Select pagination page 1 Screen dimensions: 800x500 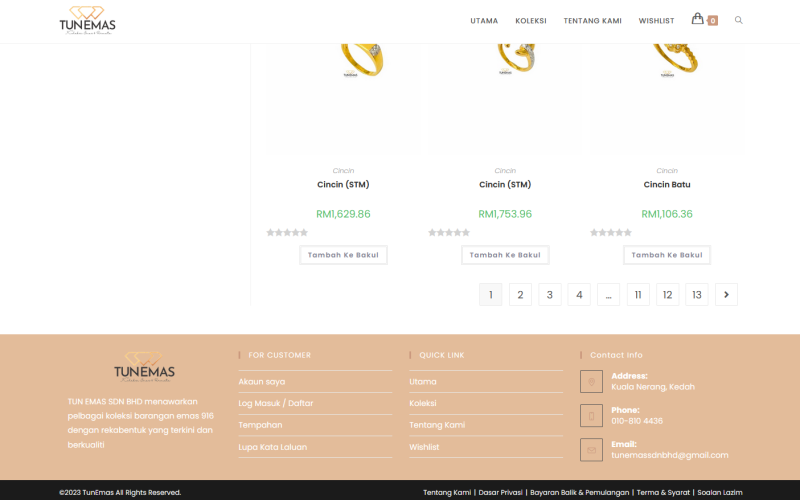490,294
